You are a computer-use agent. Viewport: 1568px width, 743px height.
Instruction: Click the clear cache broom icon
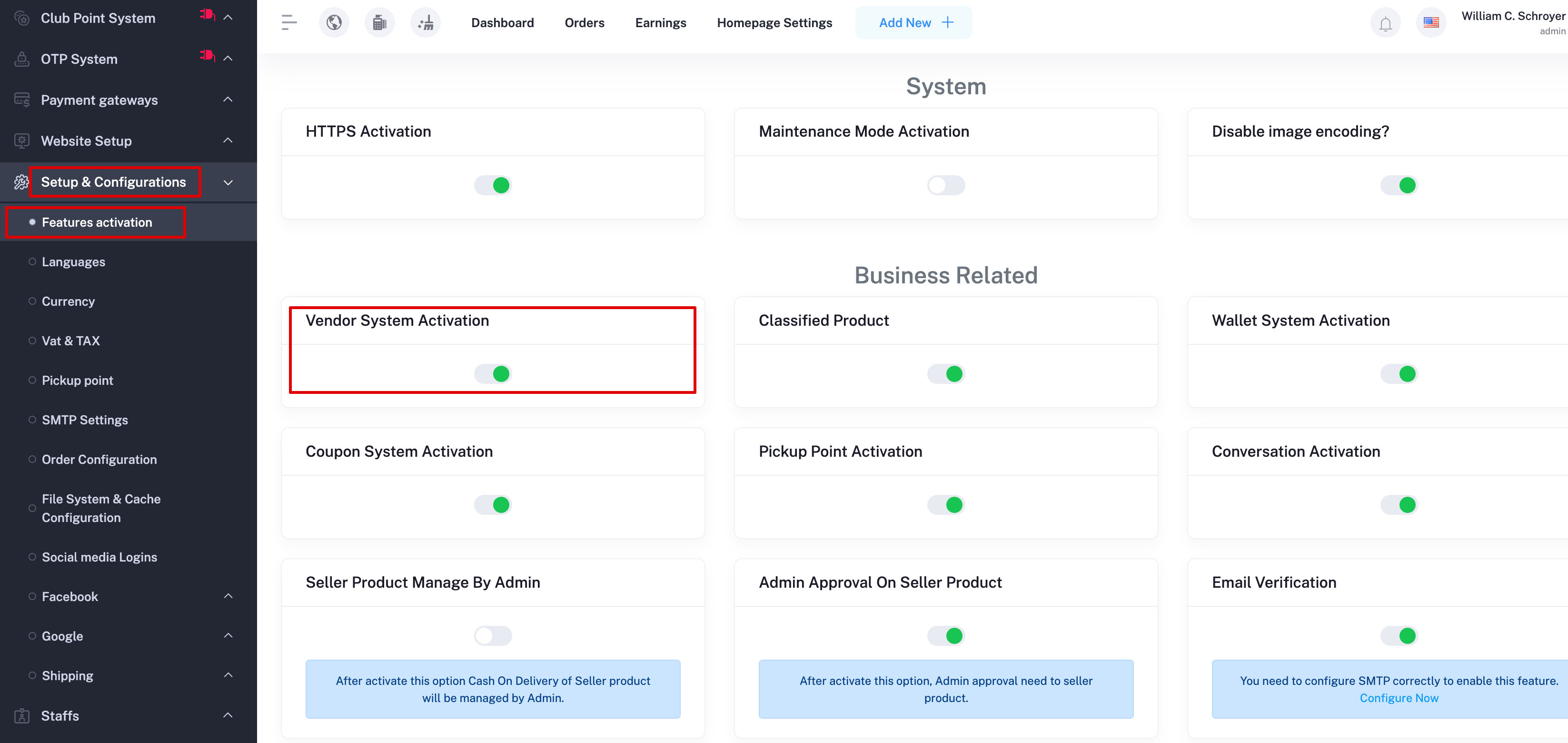[x=426, y=23]
